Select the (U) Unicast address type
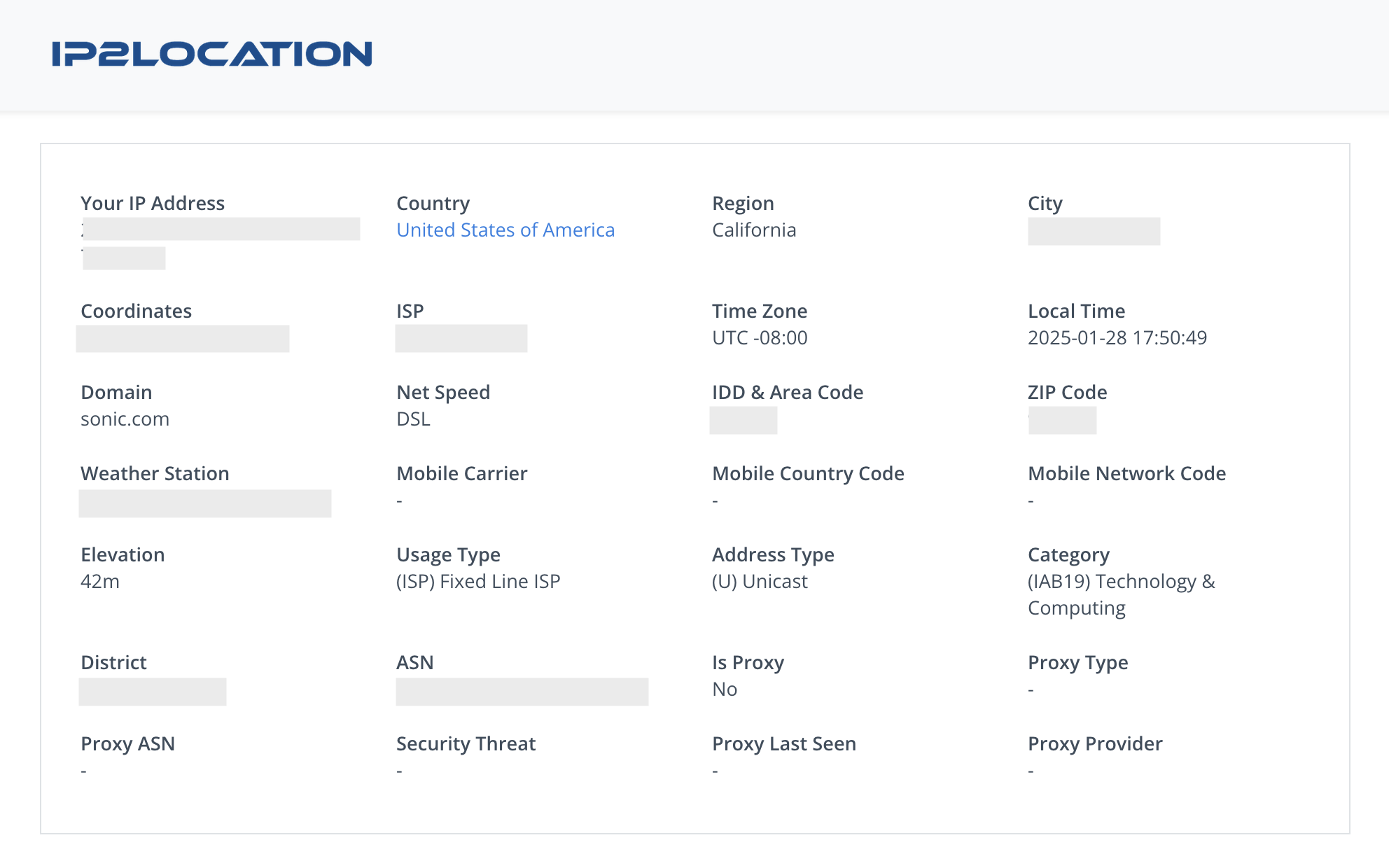1389x868 pixels. (760, 581)
